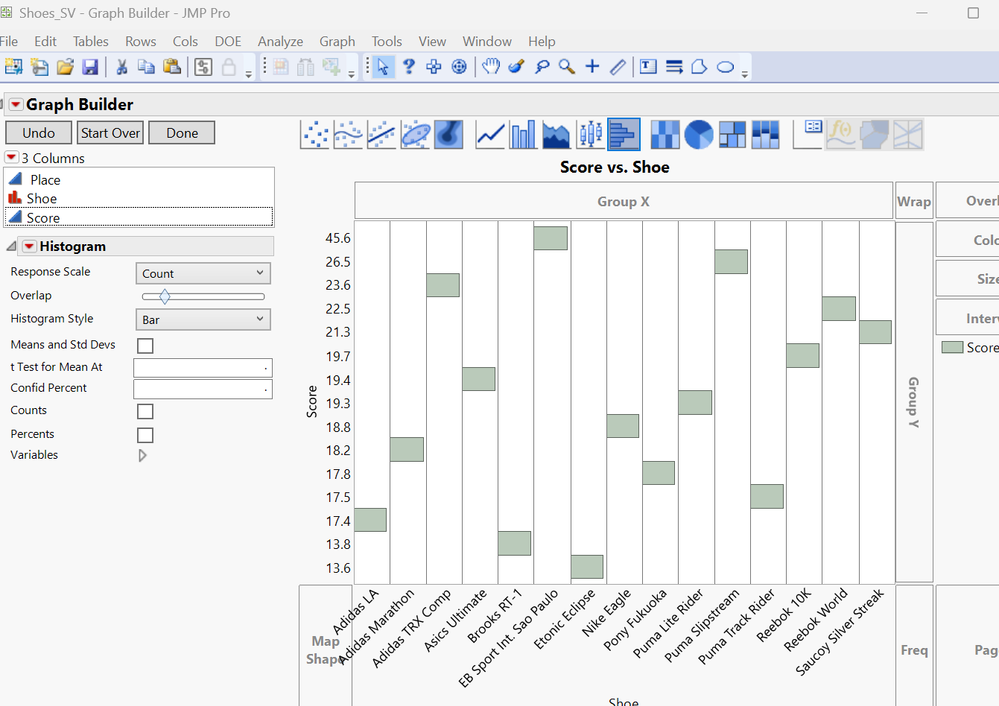Select the Treemap element icon
Image resolution: width=999 pixels, height=706 pixels.
pos(732,134)
